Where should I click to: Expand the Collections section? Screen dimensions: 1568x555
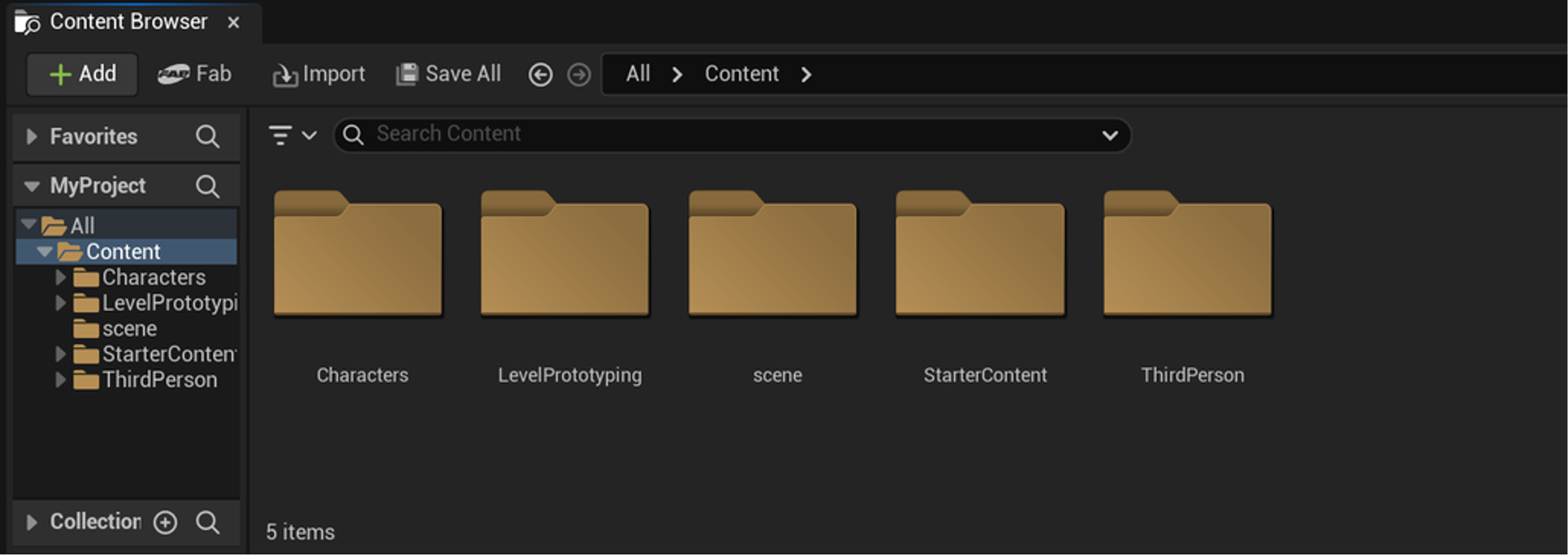click(x=32, y=522)
